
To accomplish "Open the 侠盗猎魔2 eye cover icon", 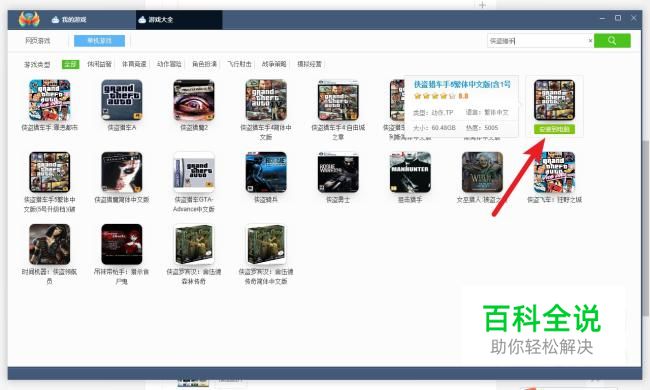I will pyautogui.click(x=194, y=100).
